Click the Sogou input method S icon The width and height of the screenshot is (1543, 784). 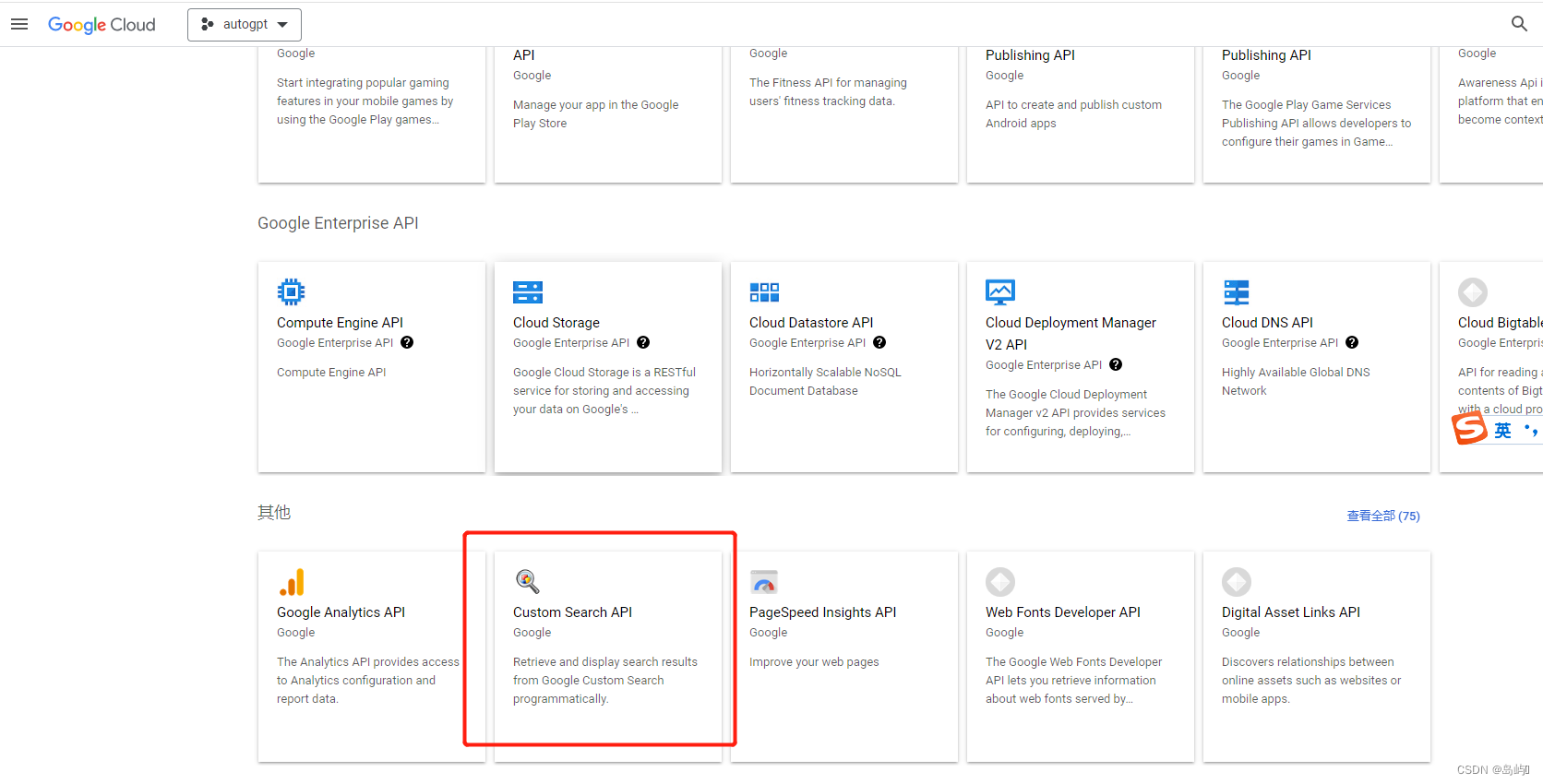coord(1469,429)
